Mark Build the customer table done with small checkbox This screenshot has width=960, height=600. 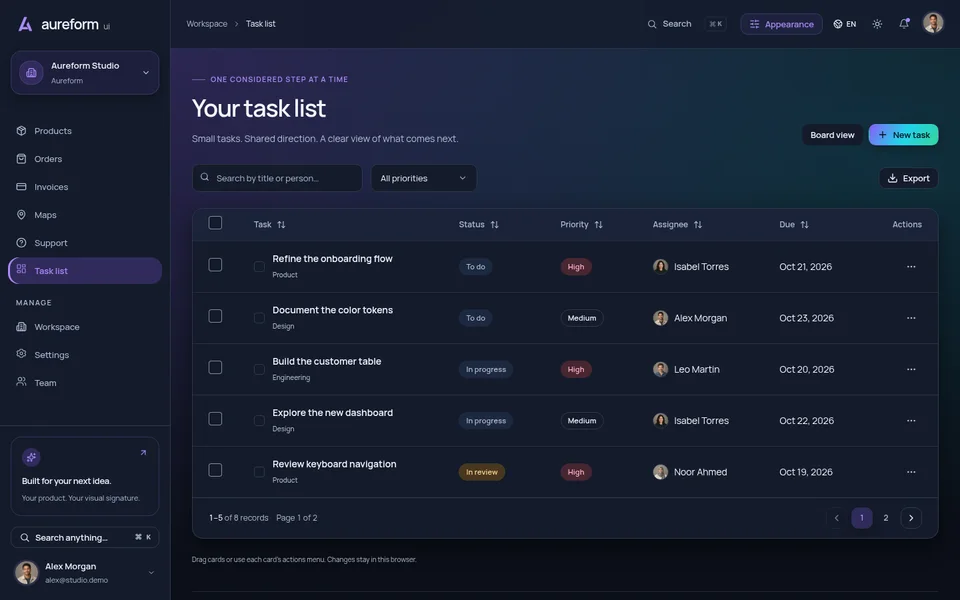260,370
